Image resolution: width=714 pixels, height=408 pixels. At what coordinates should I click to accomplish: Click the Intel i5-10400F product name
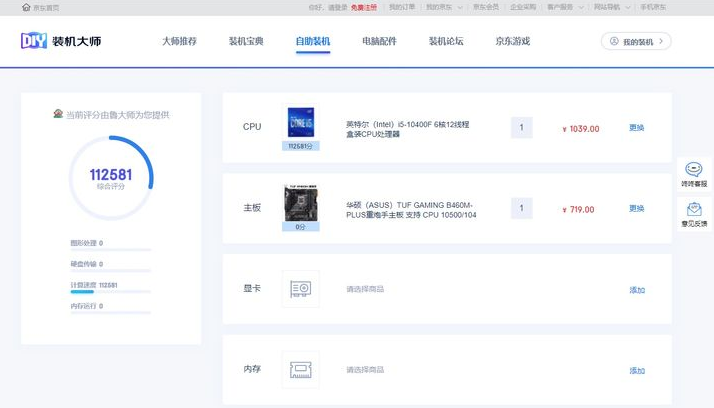point(408,129)
